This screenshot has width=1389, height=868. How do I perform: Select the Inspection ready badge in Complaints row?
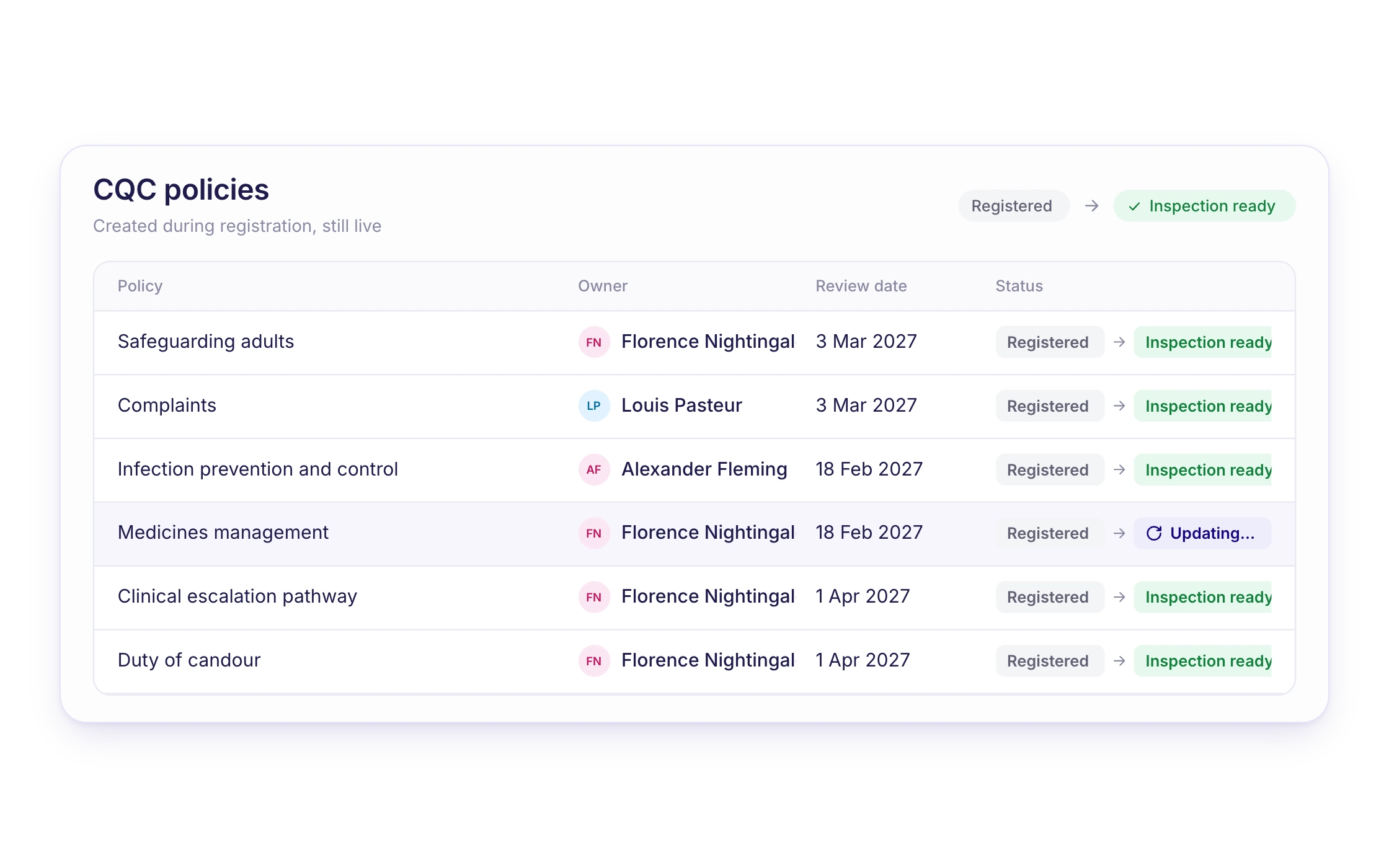pos(1202,406)
